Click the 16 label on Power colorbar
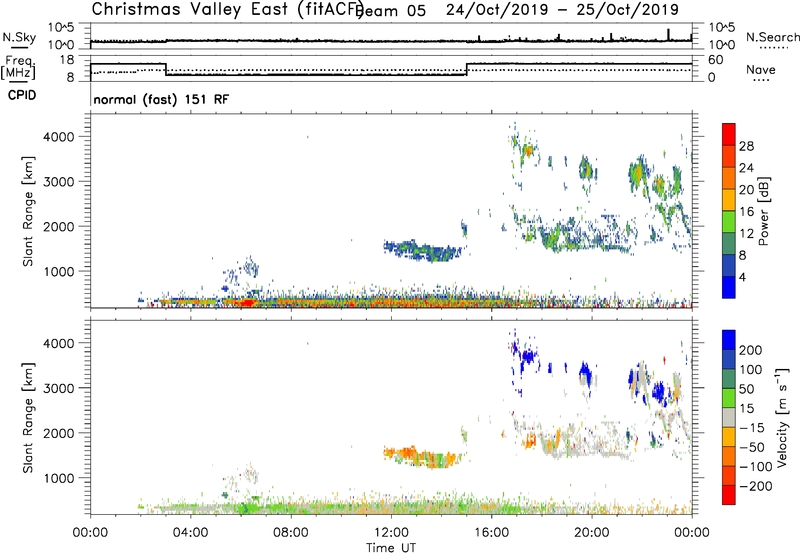The height and width of the screenshot is (554, 800). 746,212
